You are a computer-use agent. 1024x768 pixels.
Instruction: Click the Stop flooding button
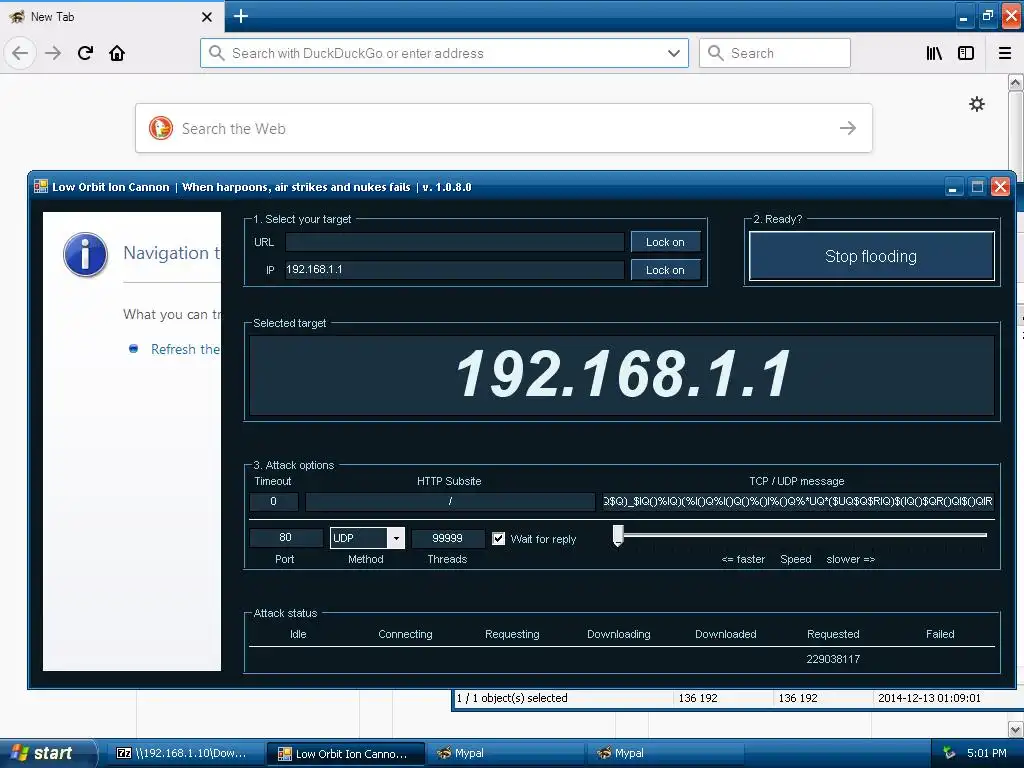871,256
